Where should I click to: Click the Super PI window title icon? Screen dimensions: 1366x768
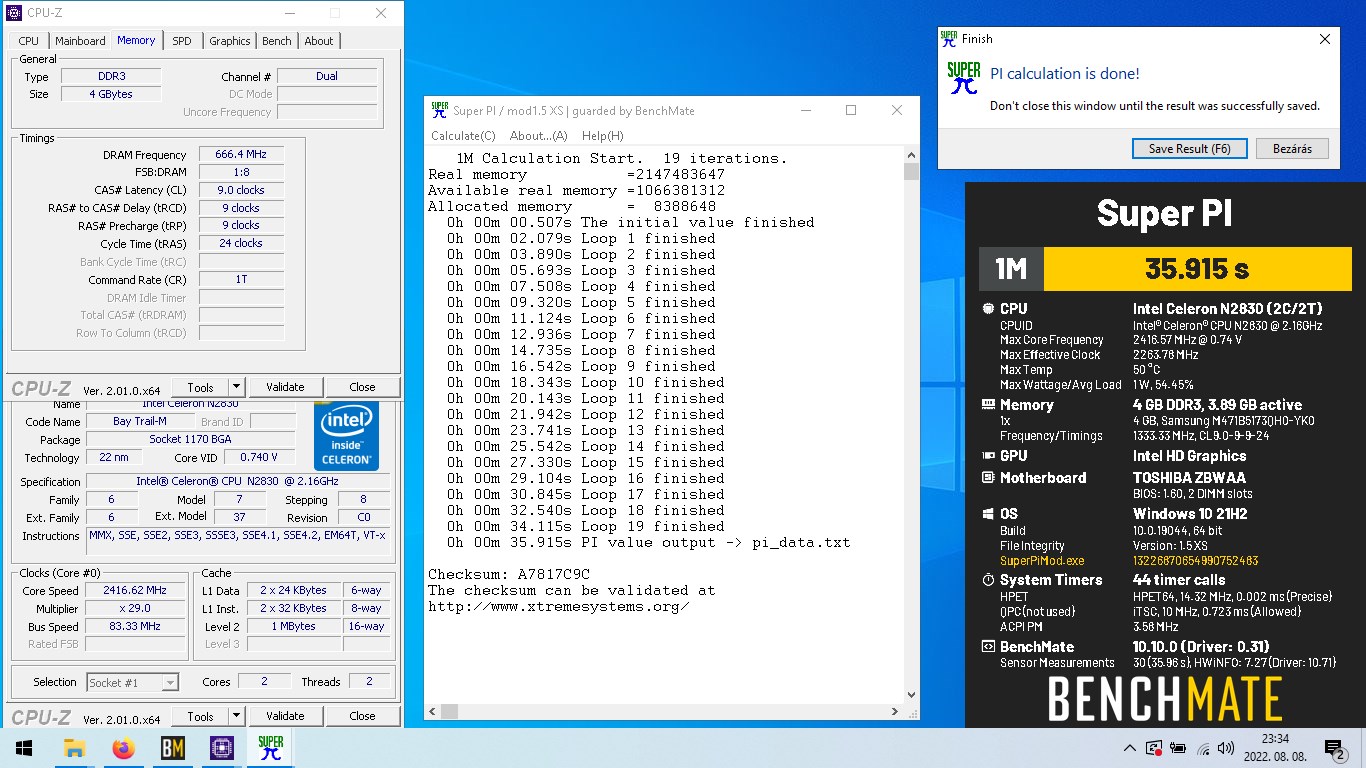tap(439, 110)
